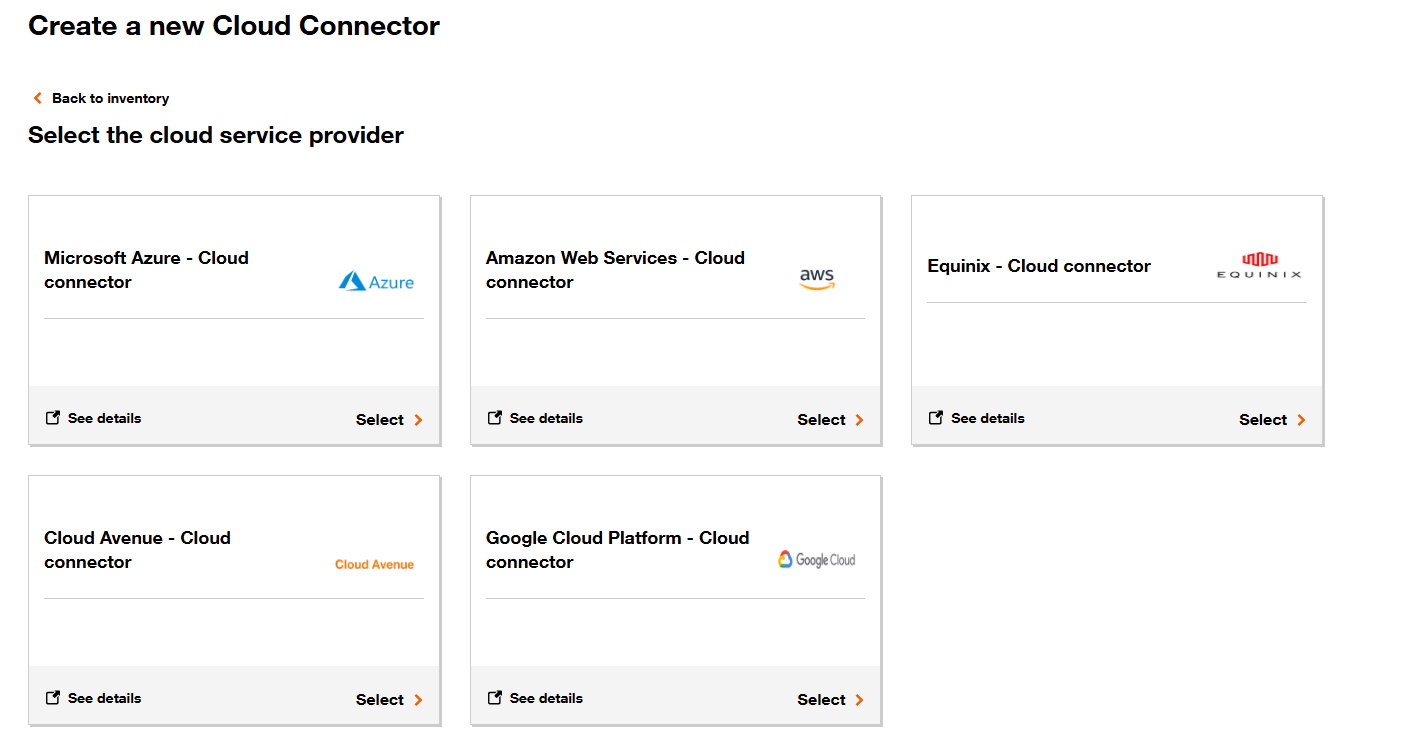
Task: Click 'Create a new Cloud Connector' heading
Action: pyautogui.click(x=234, y=26)
